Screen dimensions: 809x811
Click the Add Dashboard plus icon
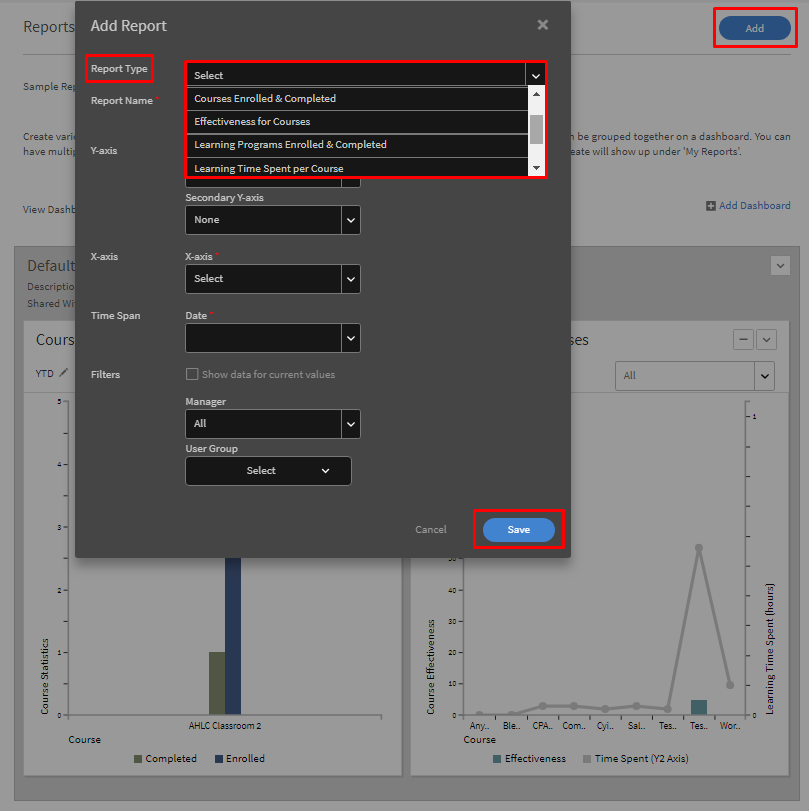[x=710, y=206]
